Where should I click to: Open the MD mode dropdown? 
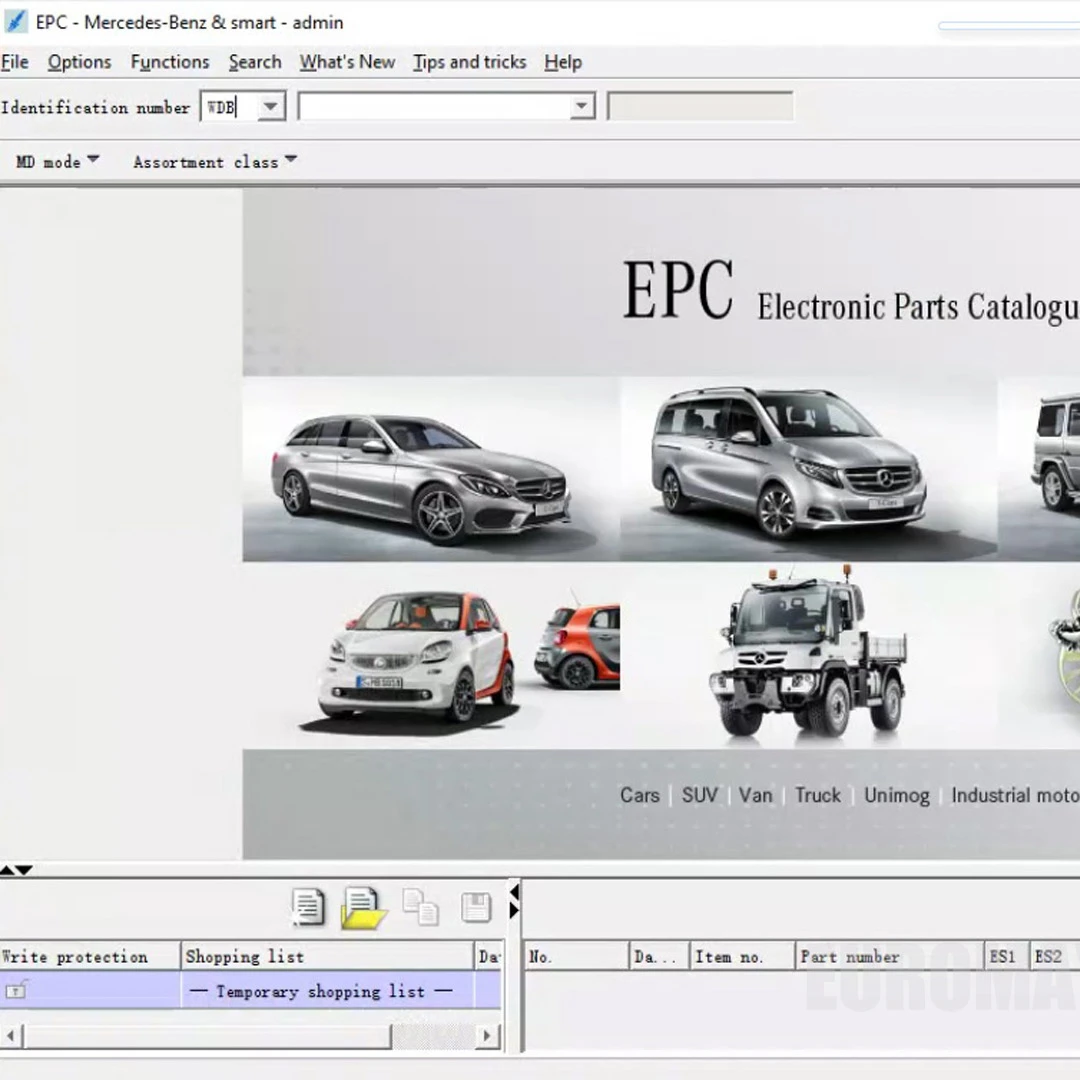[x=57, y=161]
